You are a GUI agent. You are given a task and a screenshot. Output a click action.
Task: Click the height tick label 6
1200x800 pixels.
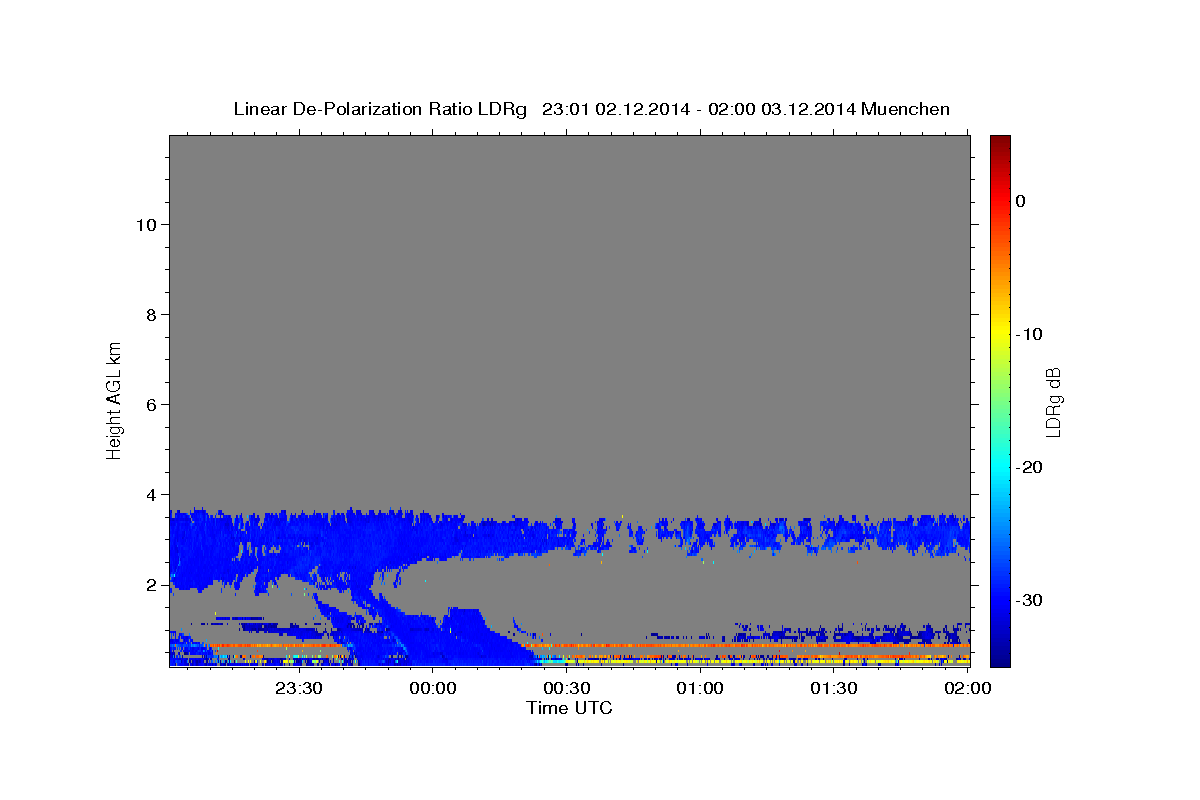click(x=150, y=404)
